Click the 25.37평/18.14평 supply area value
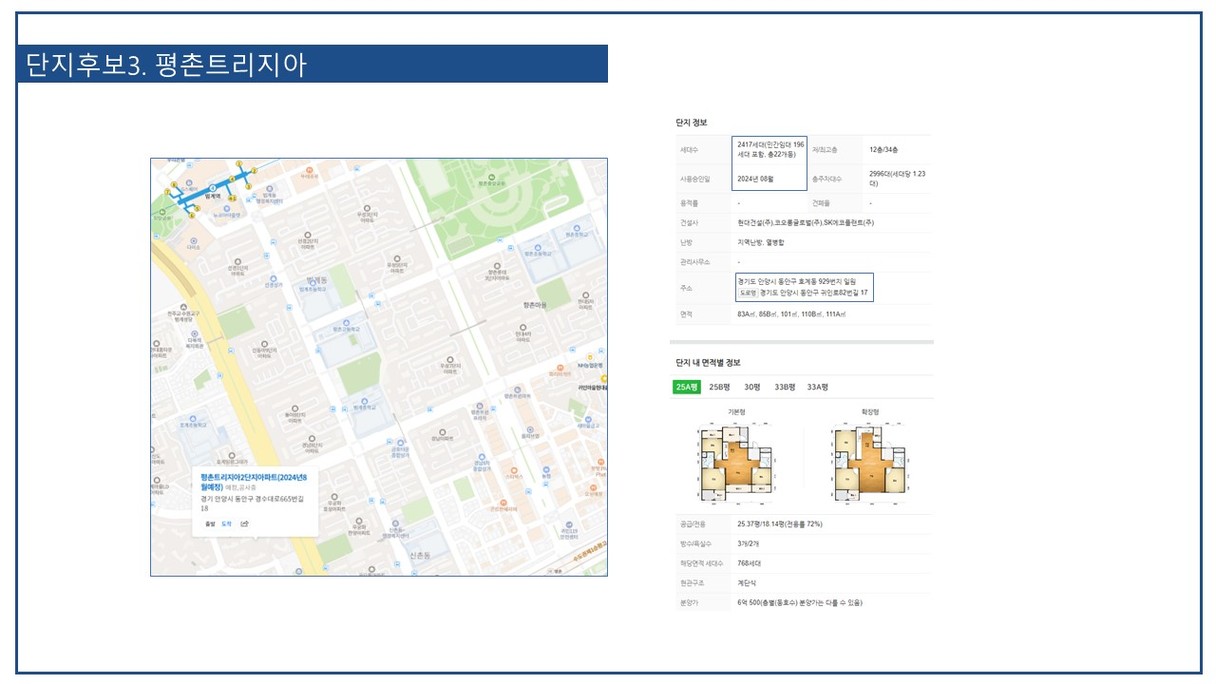Screen dimensions: 1216x684 [780, 524]
